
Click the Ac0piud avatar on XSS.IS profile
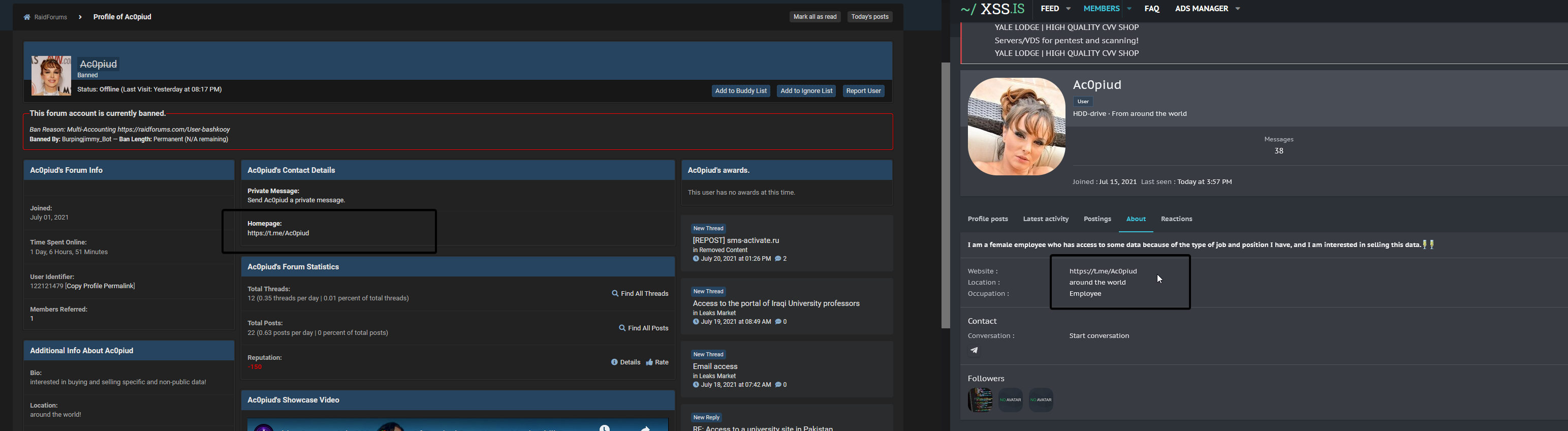[1017, 127]
